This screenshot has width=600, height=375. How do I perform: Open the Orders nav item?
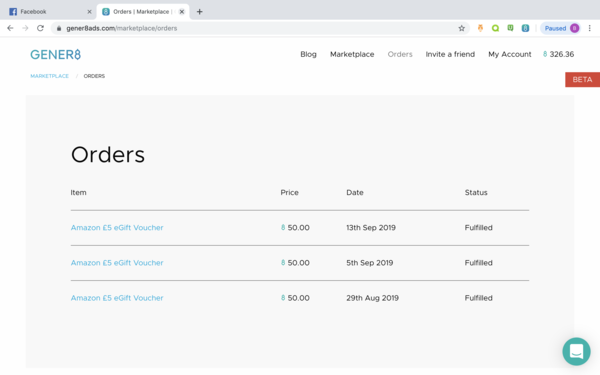(x=400, y=54)
